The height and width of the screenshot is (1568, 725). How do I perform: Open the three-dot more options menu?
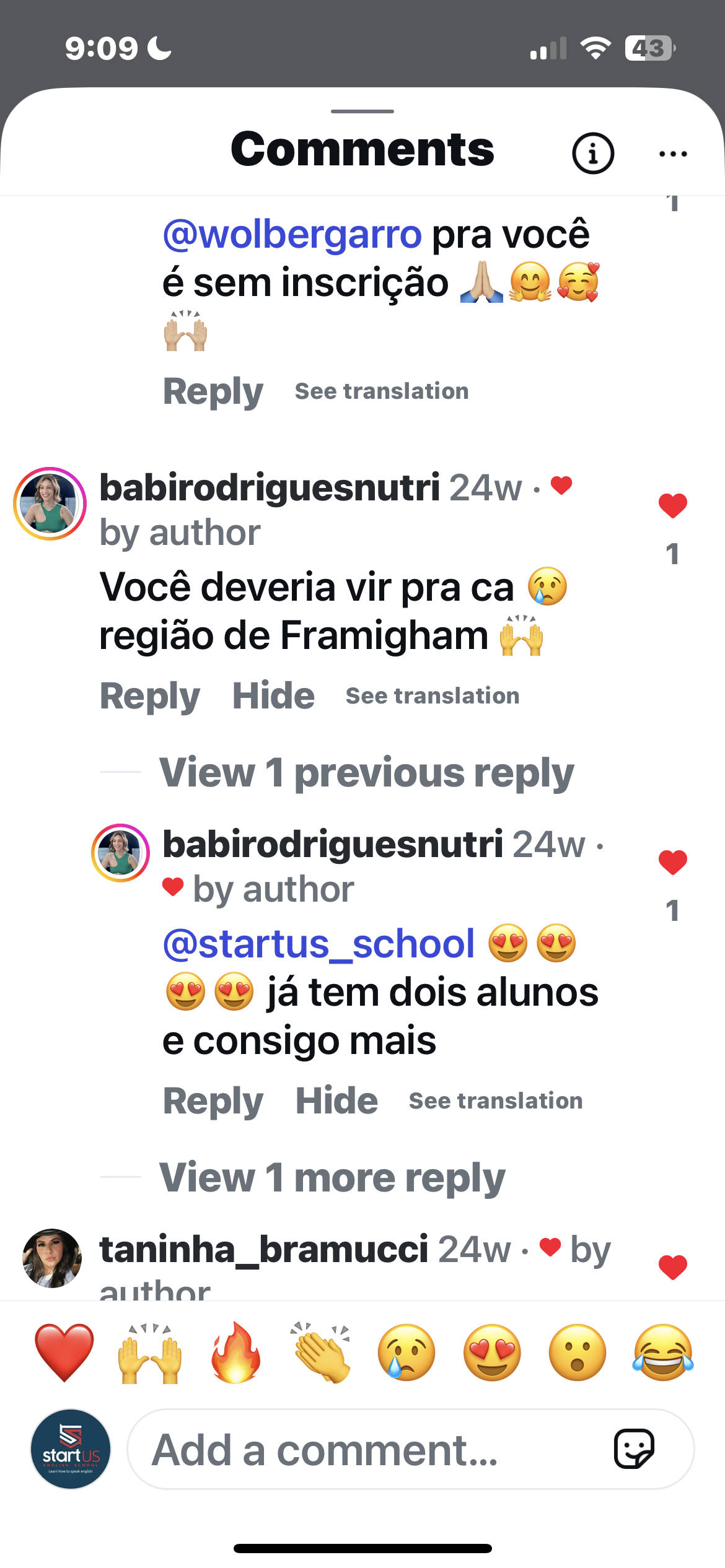pos(673,154)
